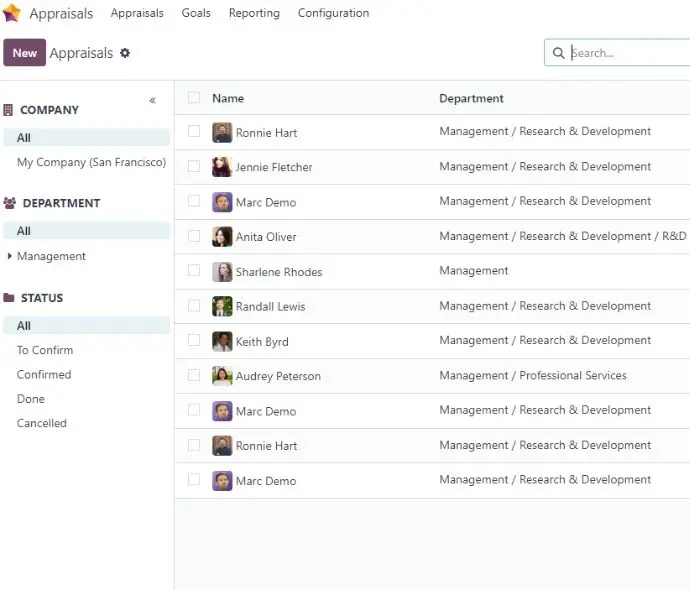Click Sharlene Rhodes' avatar picture
This screenshot has width=690, height=590.
coord(222,272)
